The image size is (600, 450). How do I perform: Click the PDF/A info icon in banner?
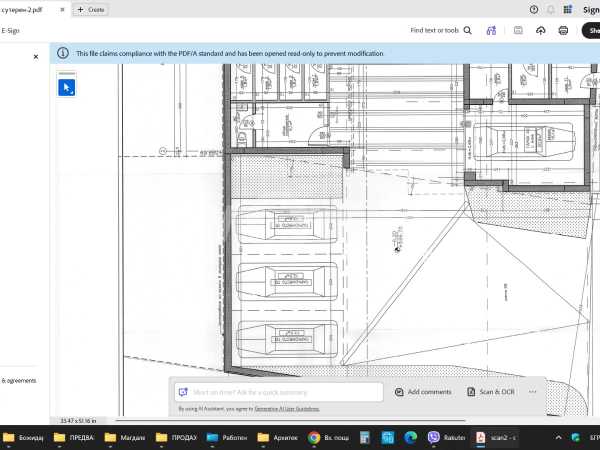click(x=64, y=53)
